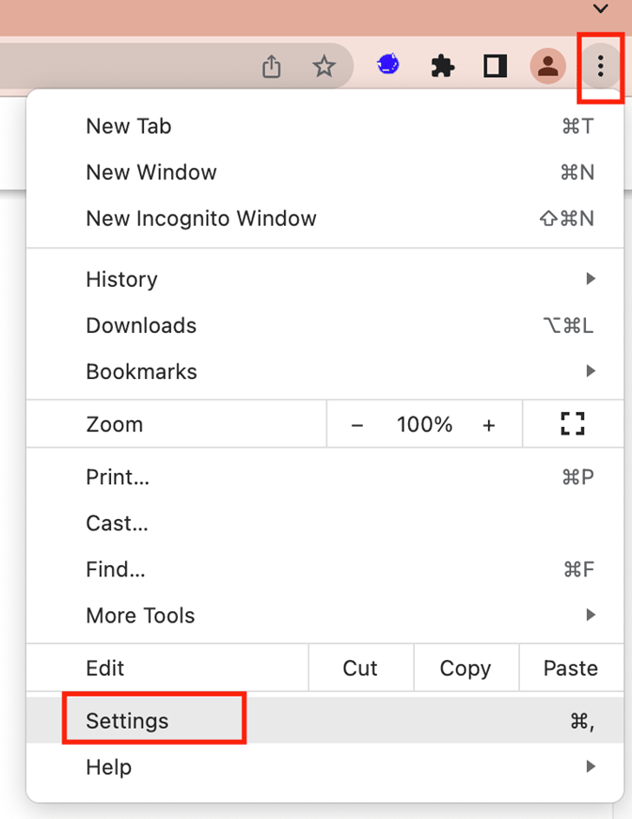632x819 pixels.
Task: Enter full screen via the Zoom row icon
Action: 572,423
